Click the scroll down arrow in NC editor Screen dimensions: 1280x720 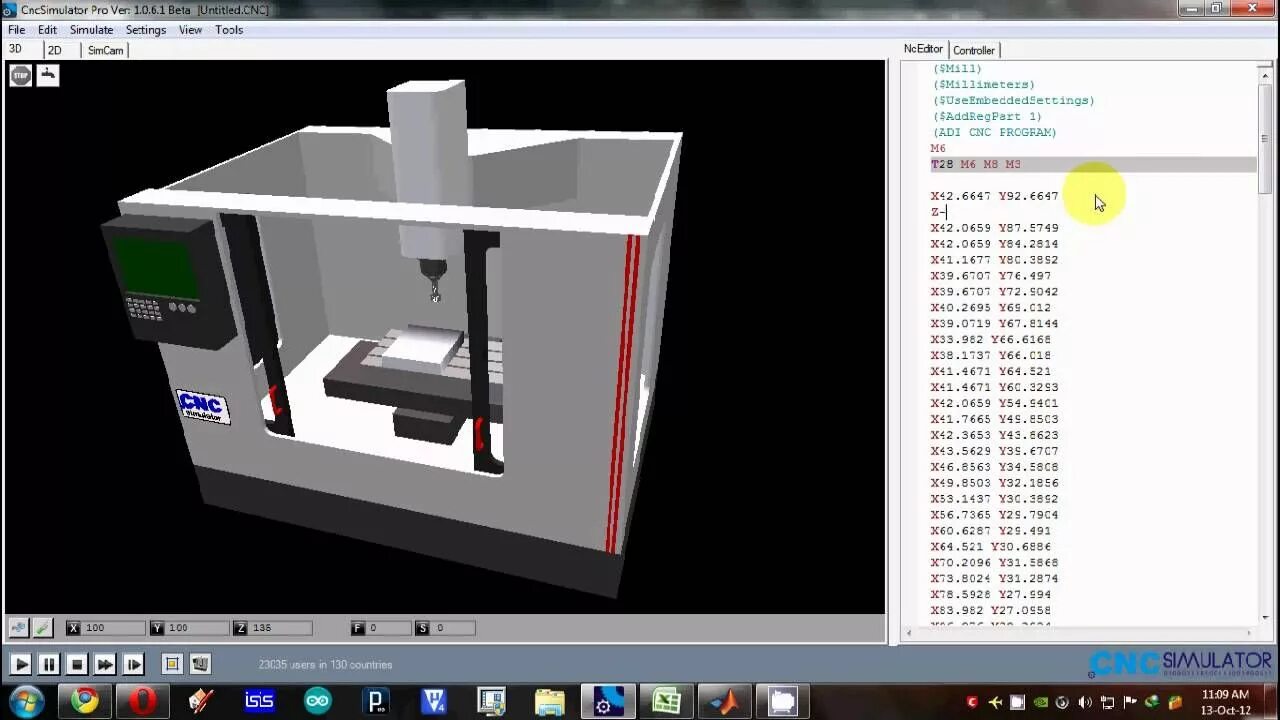pos(1266,617)
